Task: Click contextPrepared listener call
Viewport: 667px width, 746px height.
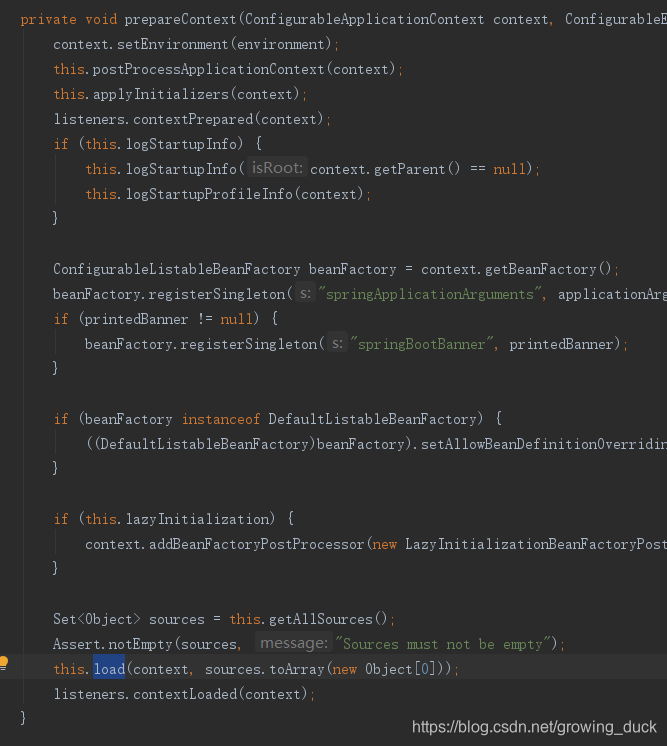Action: (x=193, y=119)
